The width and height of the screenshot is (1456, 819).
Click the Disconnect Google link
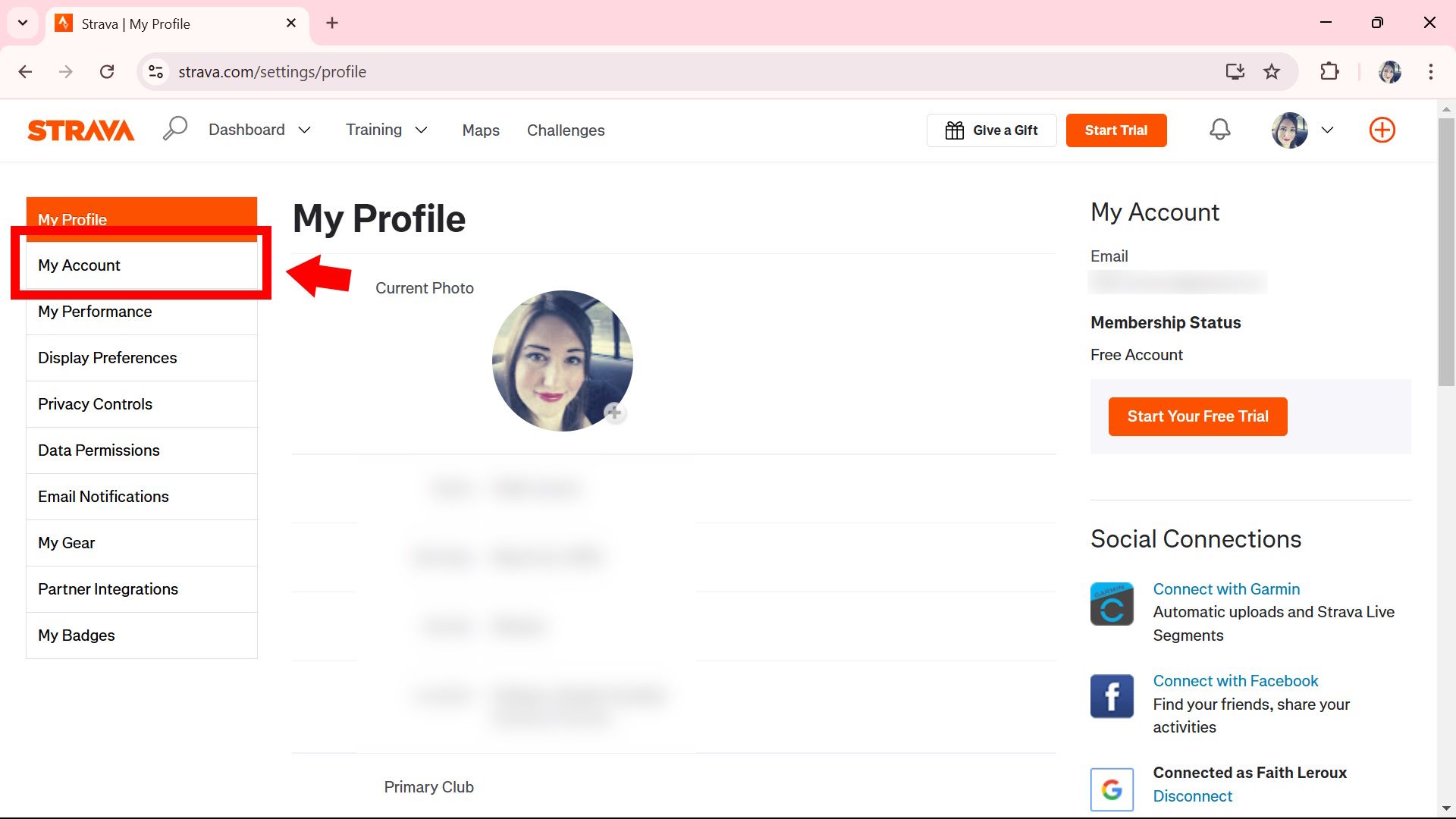point(1192,796)
